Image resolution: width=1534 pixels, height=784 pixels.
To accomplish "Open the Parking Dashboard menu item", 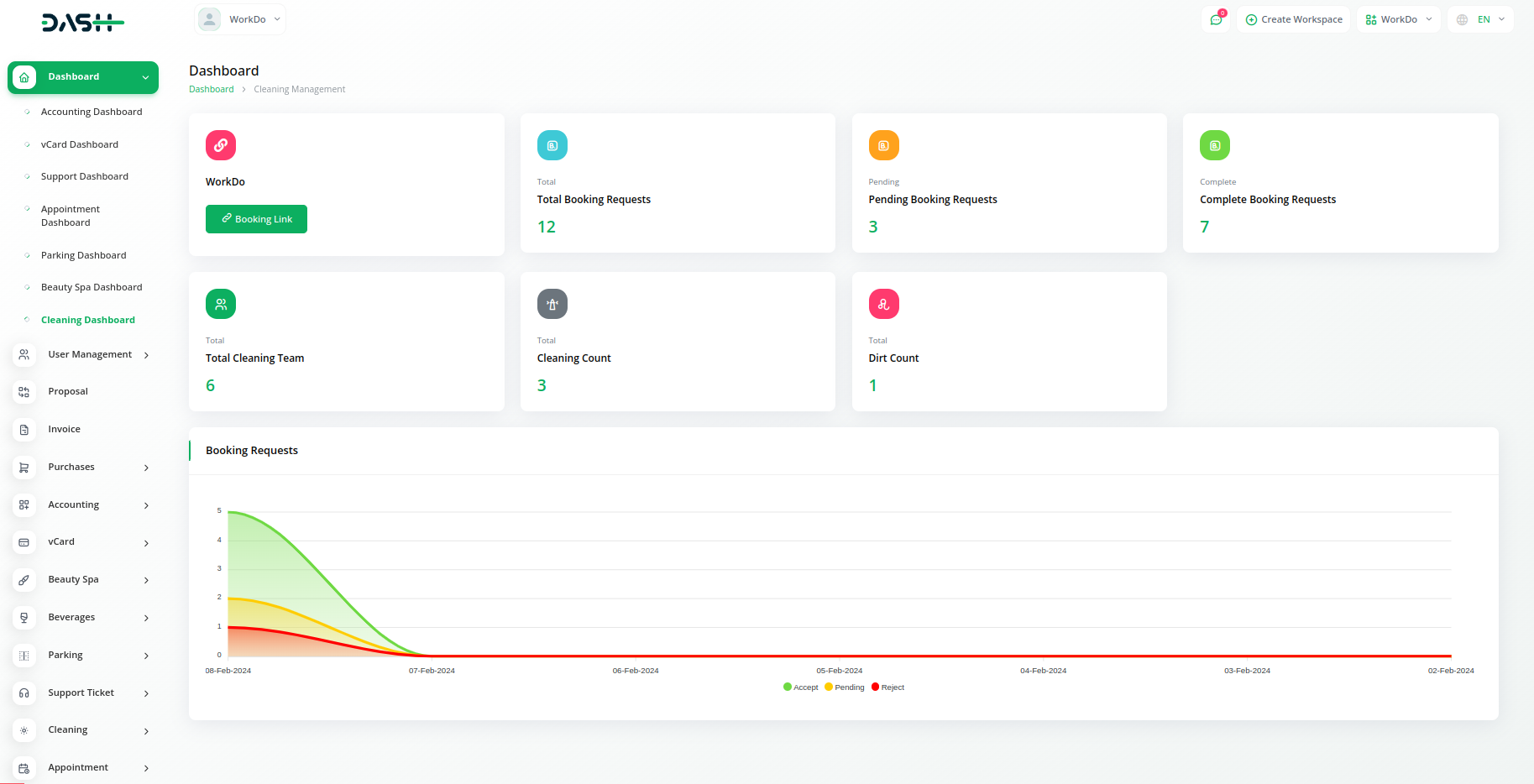I will pos(83,255).
